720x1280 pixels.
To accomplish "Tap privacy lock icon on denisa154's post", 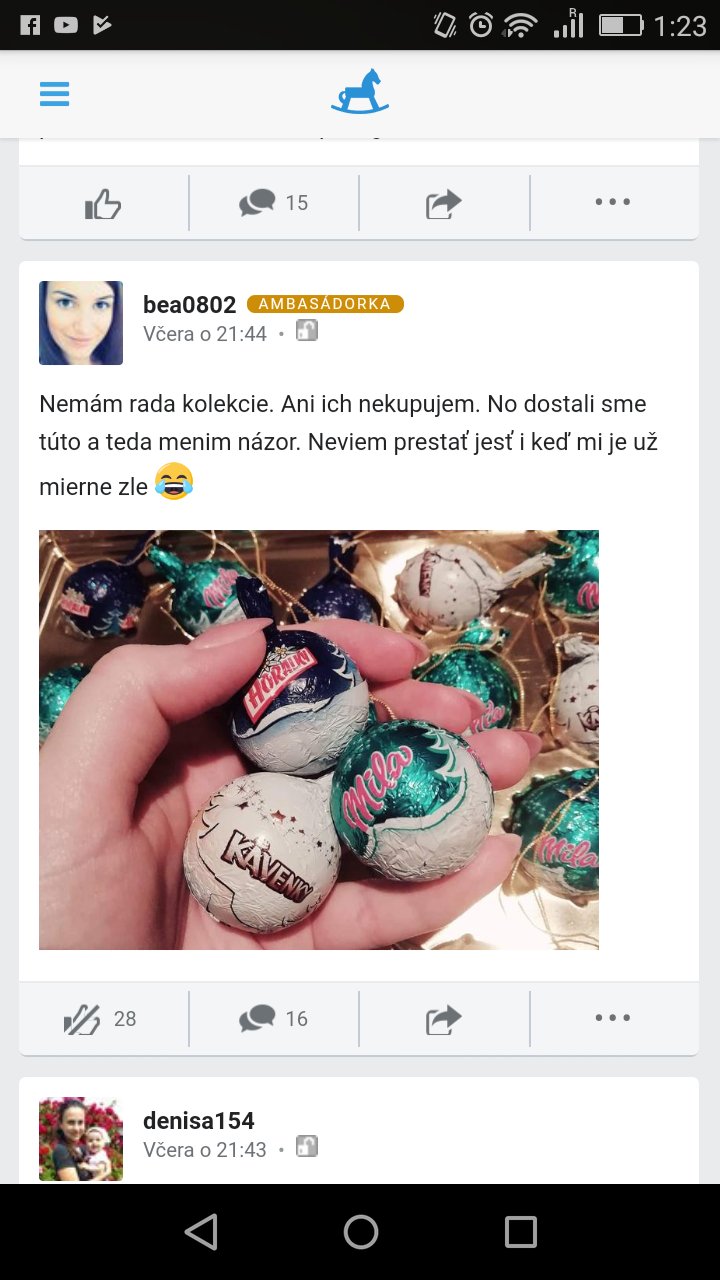I will 307,1147.
